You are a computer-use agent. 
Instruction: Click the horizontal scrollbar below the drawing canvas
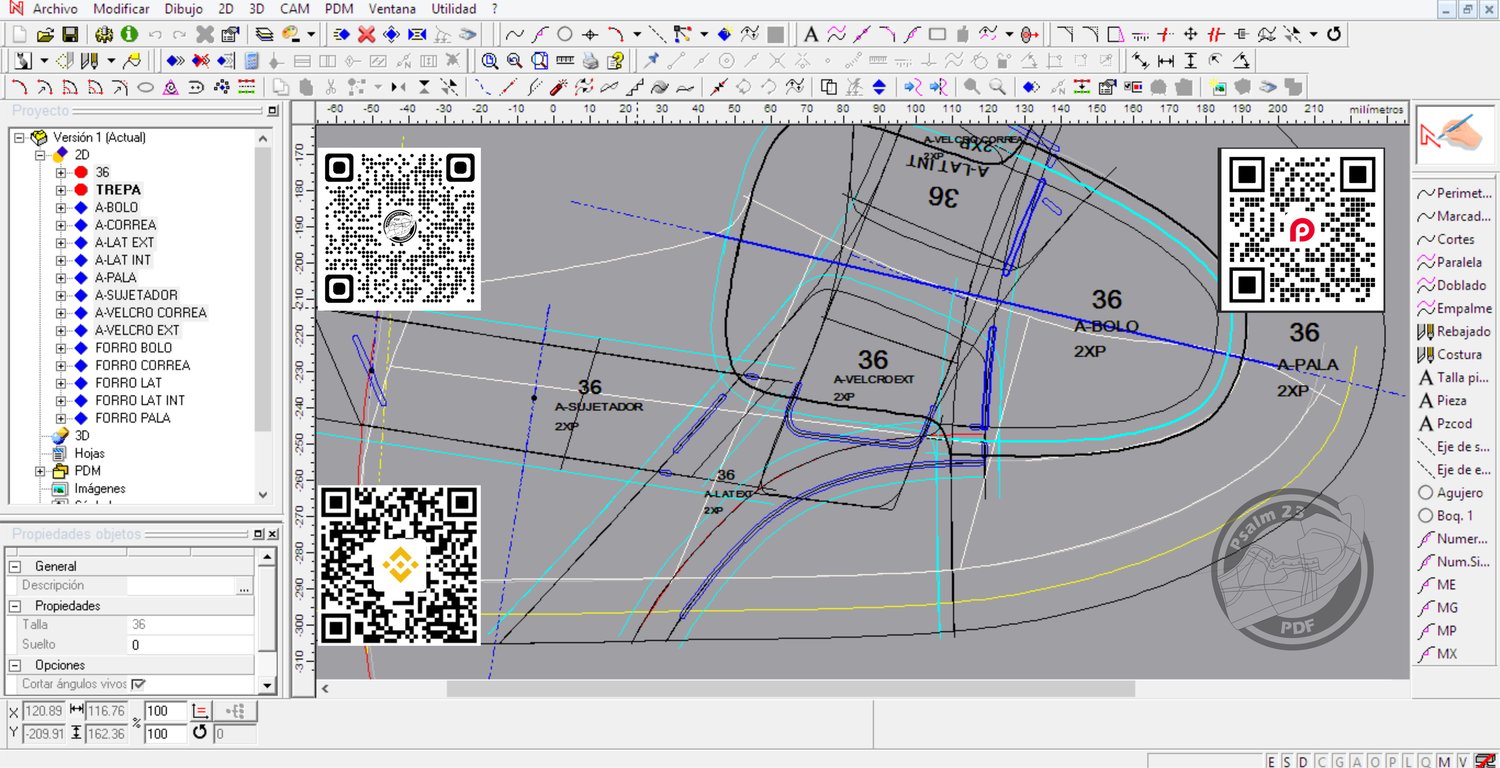click(x=790, y=689)
